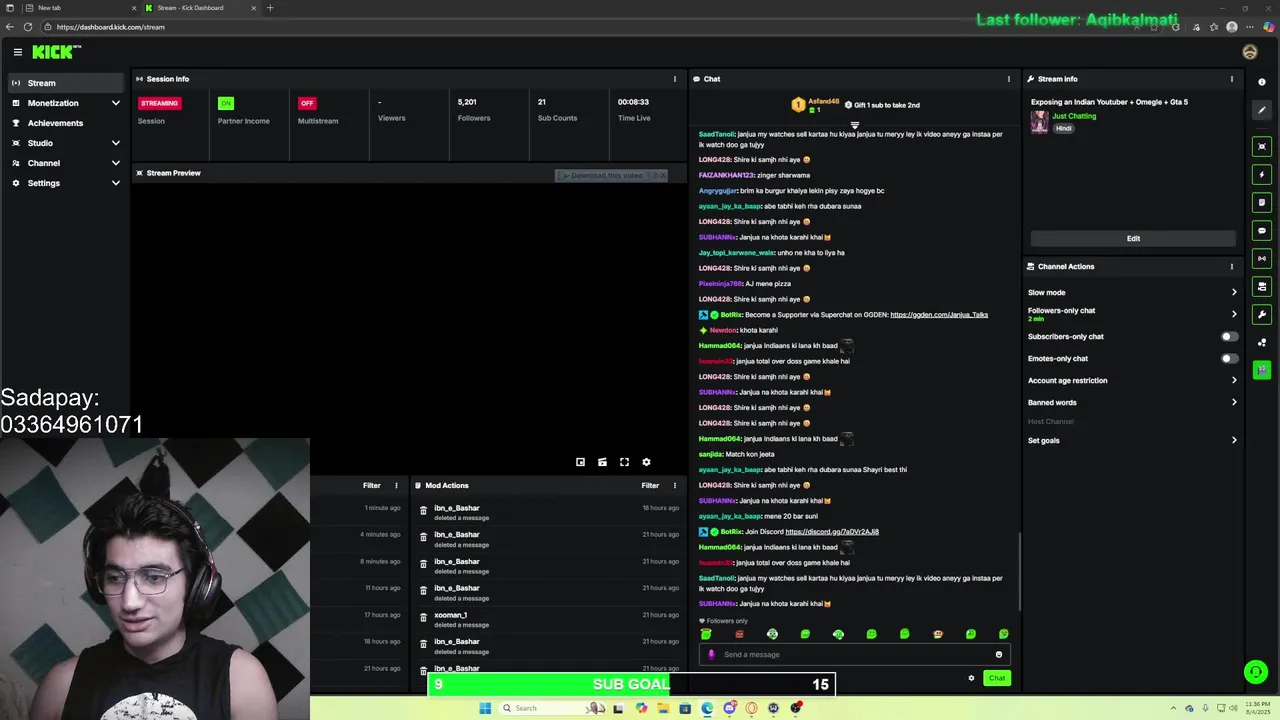
Task: Open emoji picker in message box
Action: point(998,655)
